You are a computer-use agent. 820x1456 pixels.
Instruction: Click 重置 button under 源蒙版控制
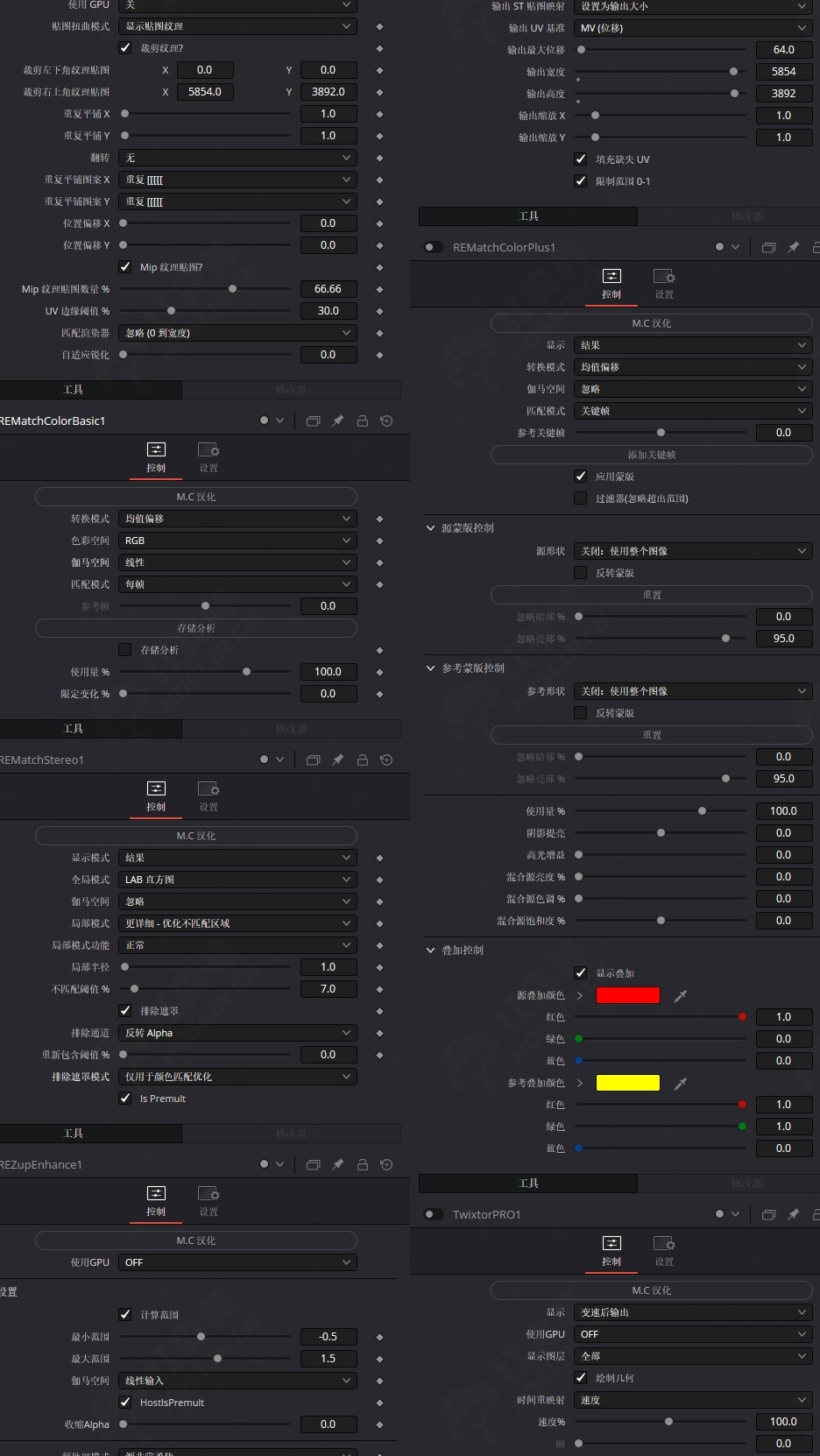click(x=652, y=595)
